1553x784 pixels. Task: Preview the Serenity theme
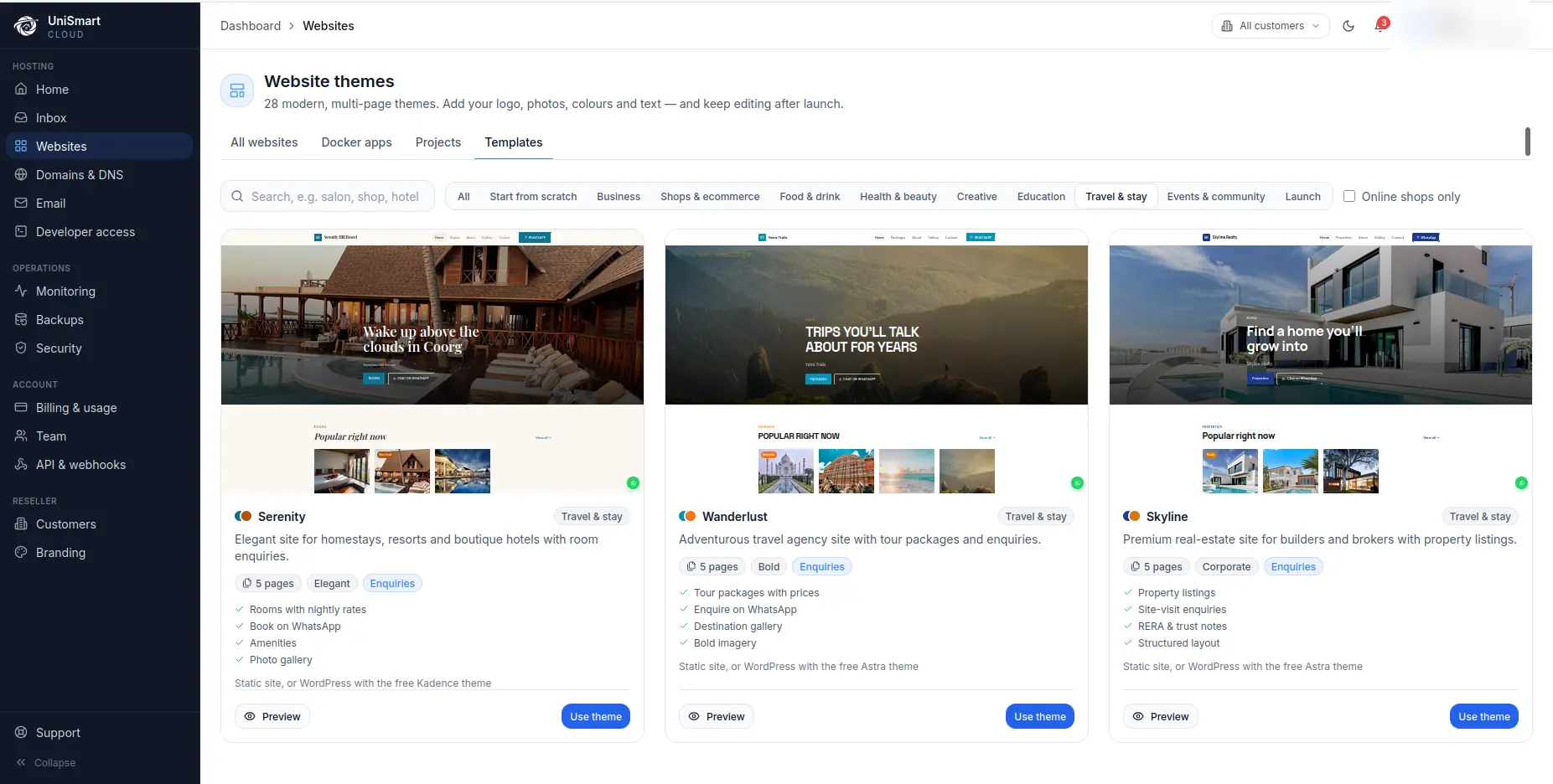[272, 716]
